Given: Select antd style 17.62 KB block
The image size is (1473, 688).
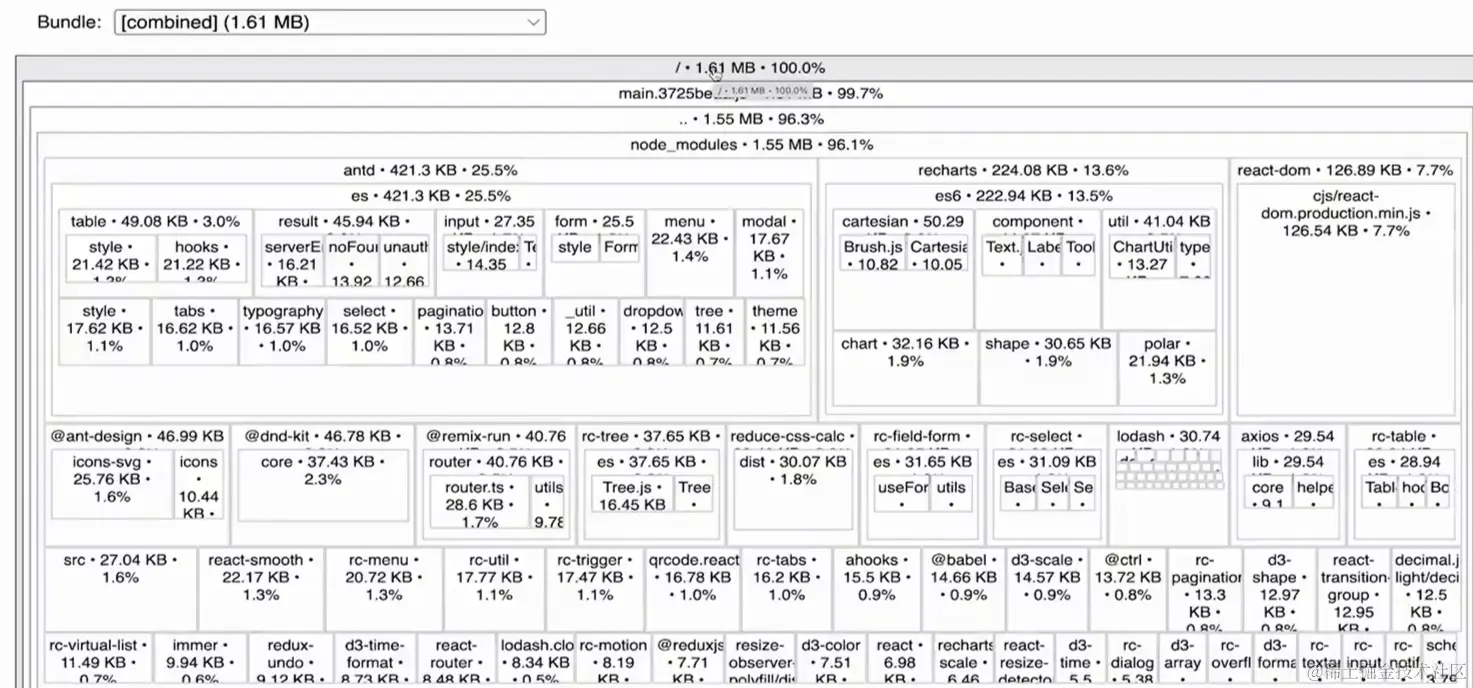Looking at the screenshot, I should click(104, 331).
